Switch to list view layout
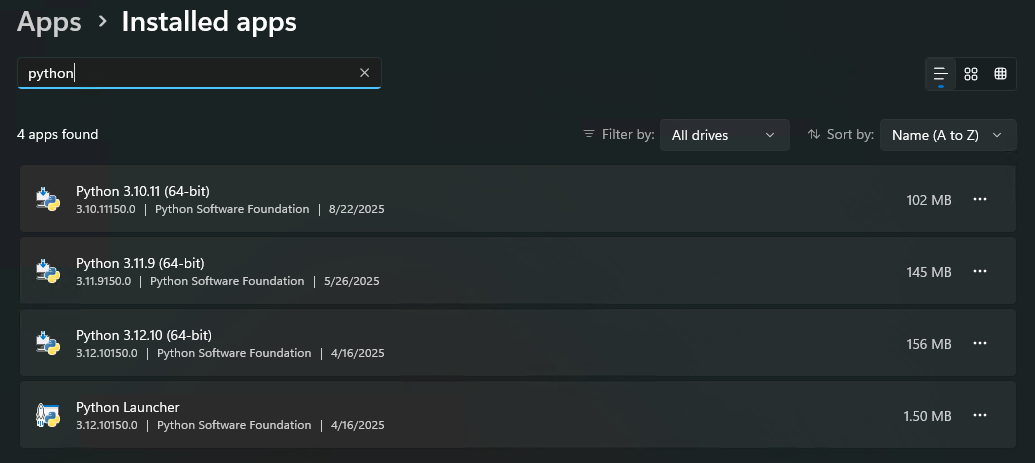1035x463 pixels. click(x=941, y=74)
